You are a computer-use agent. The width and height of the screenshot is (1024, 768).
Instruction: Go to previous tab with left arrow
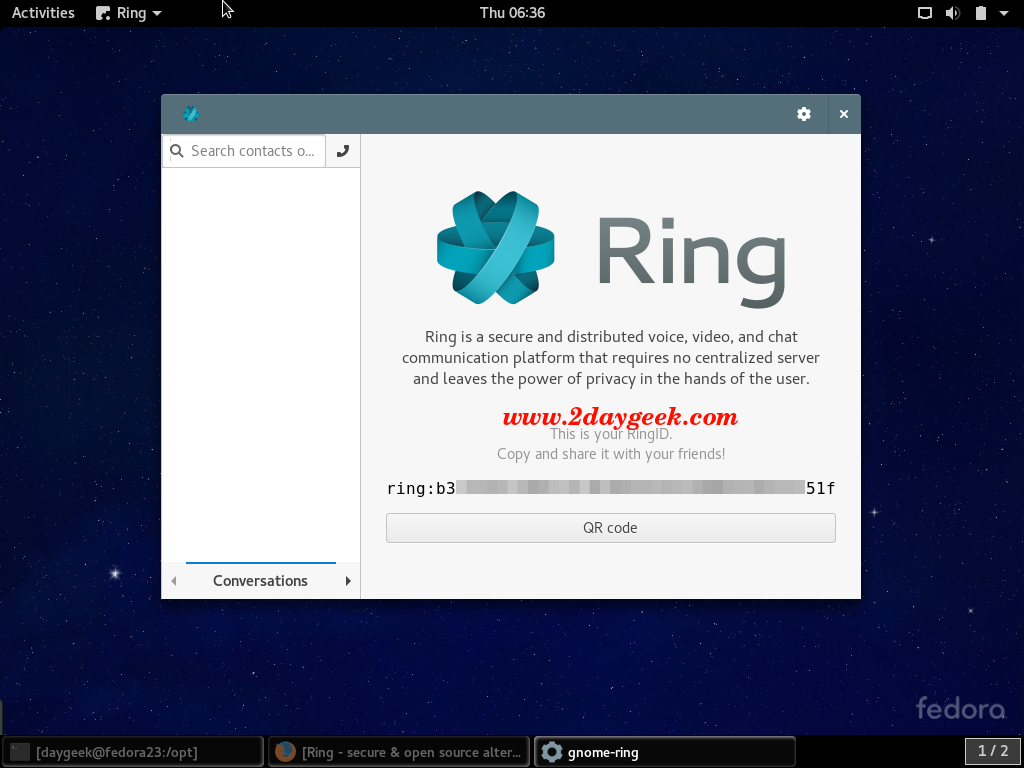tap(174, 581)
